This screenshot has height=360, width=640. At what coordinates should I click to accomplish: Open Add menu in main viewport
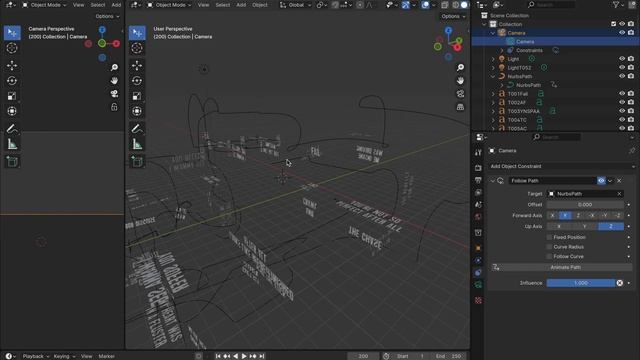(x=241, y=5)
